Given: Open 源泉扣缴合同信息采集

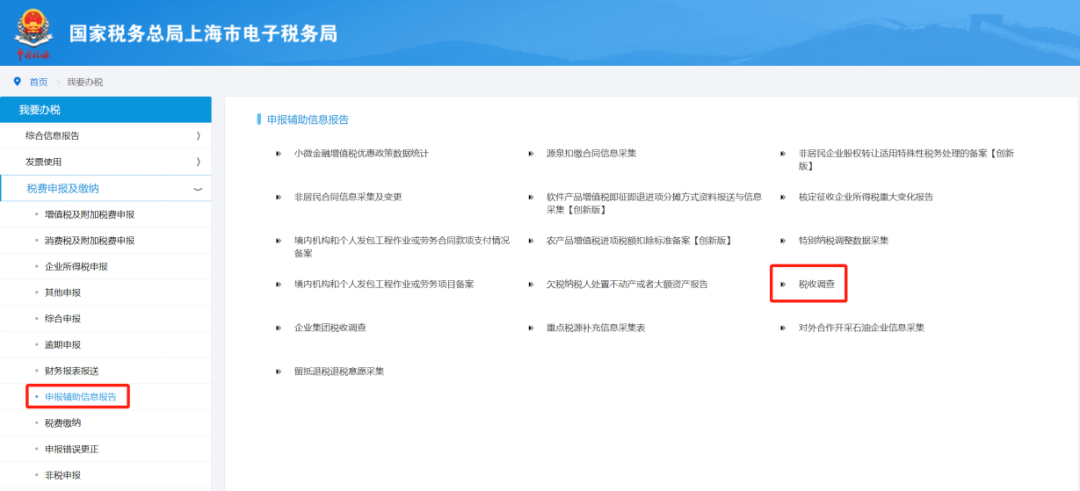Looking at the screenshot, I should tap(591, 153).
